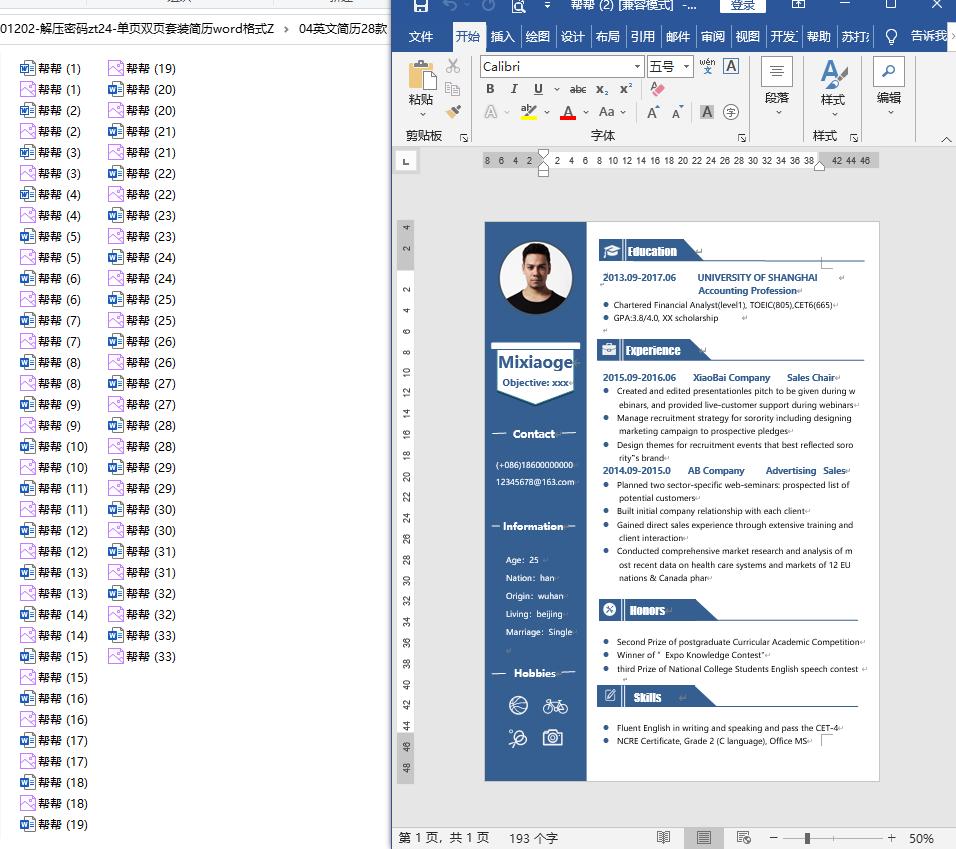Image resolution: width=956 pixels, height=849 pixels.
Task: Click the Cut scissors icon
Action: coord(453,66)
